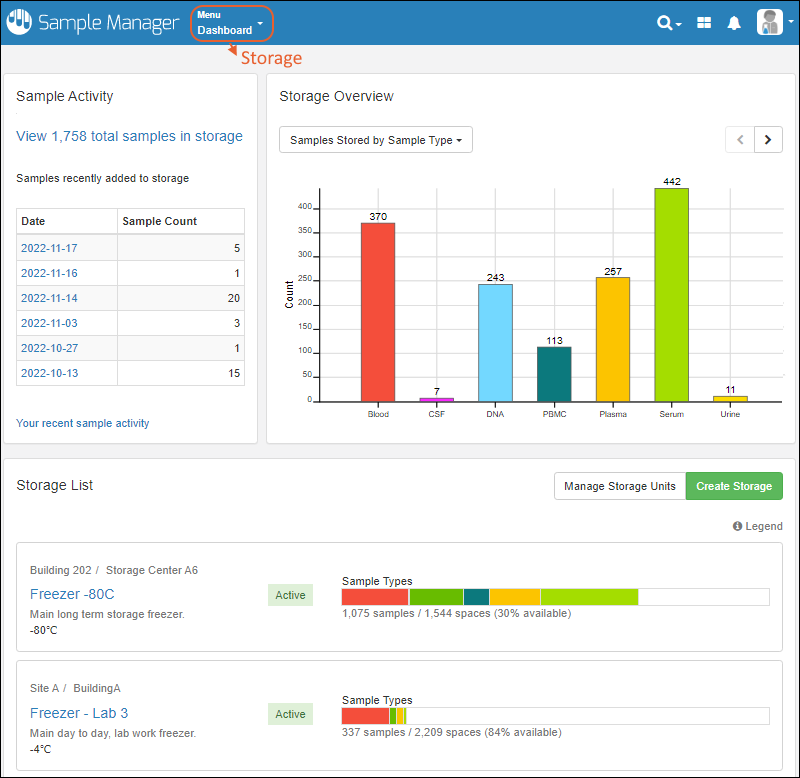This screenshot has width=800, height=778.
Task: Click the product navigation grid icon
Action: (704, 23)
